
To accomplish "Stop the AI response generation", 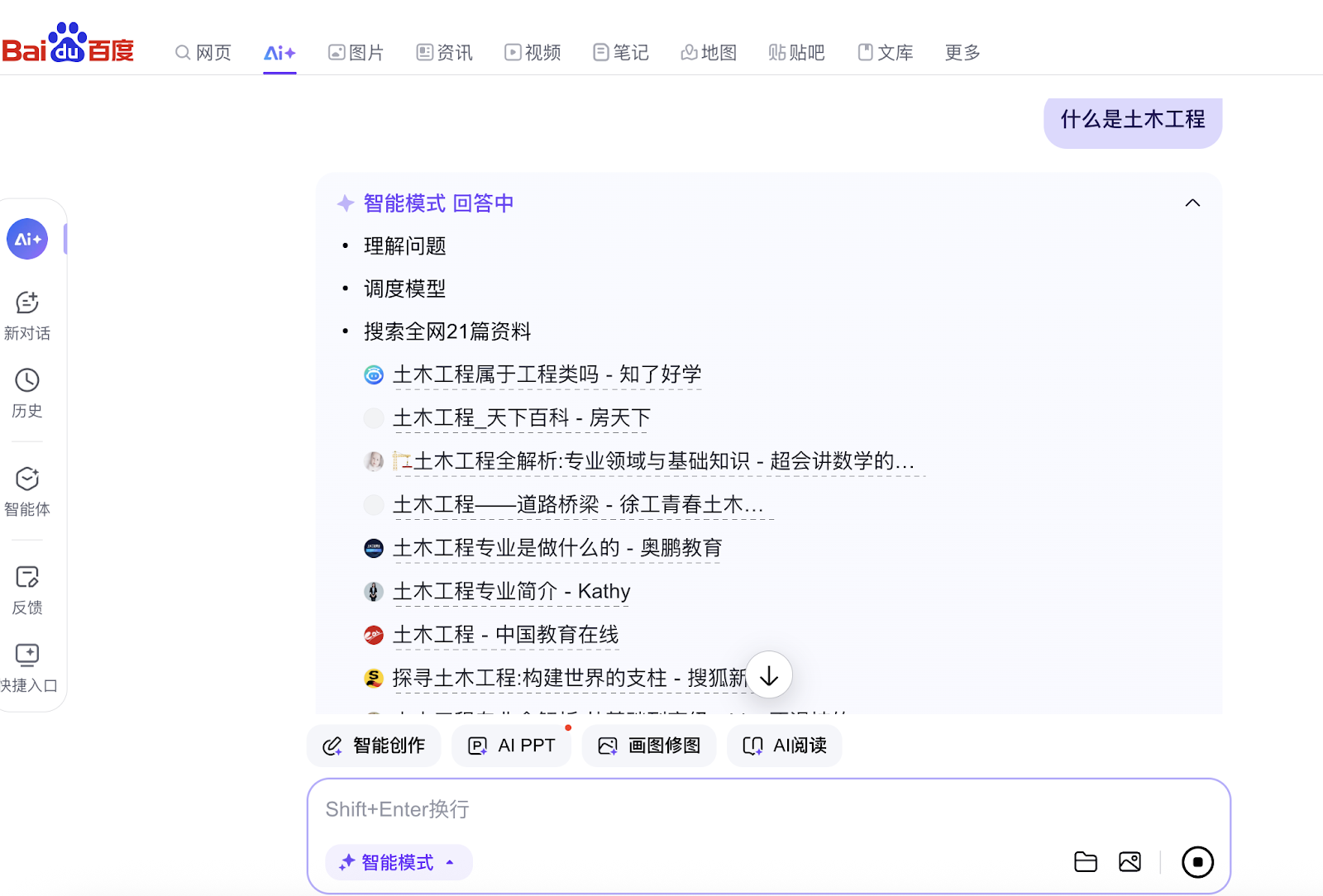I will click(x=1198, y=861).
